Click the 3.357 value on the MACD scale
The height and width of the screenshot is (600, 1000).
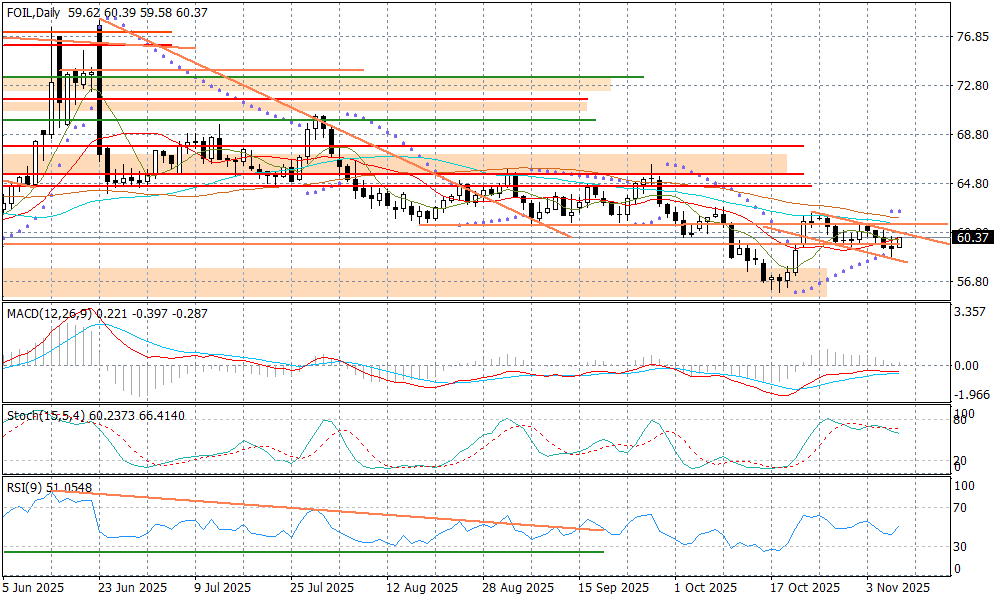972,312
